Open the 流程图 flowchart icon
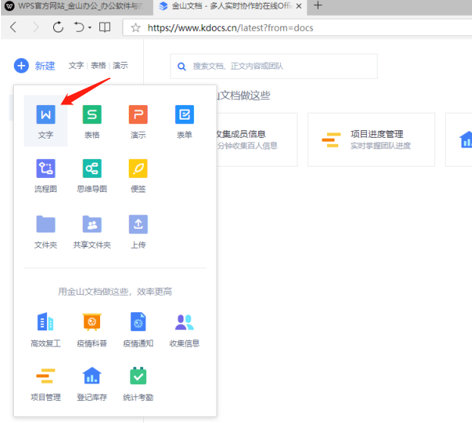Screen dimensions: 472x423 tap(46, 168)
